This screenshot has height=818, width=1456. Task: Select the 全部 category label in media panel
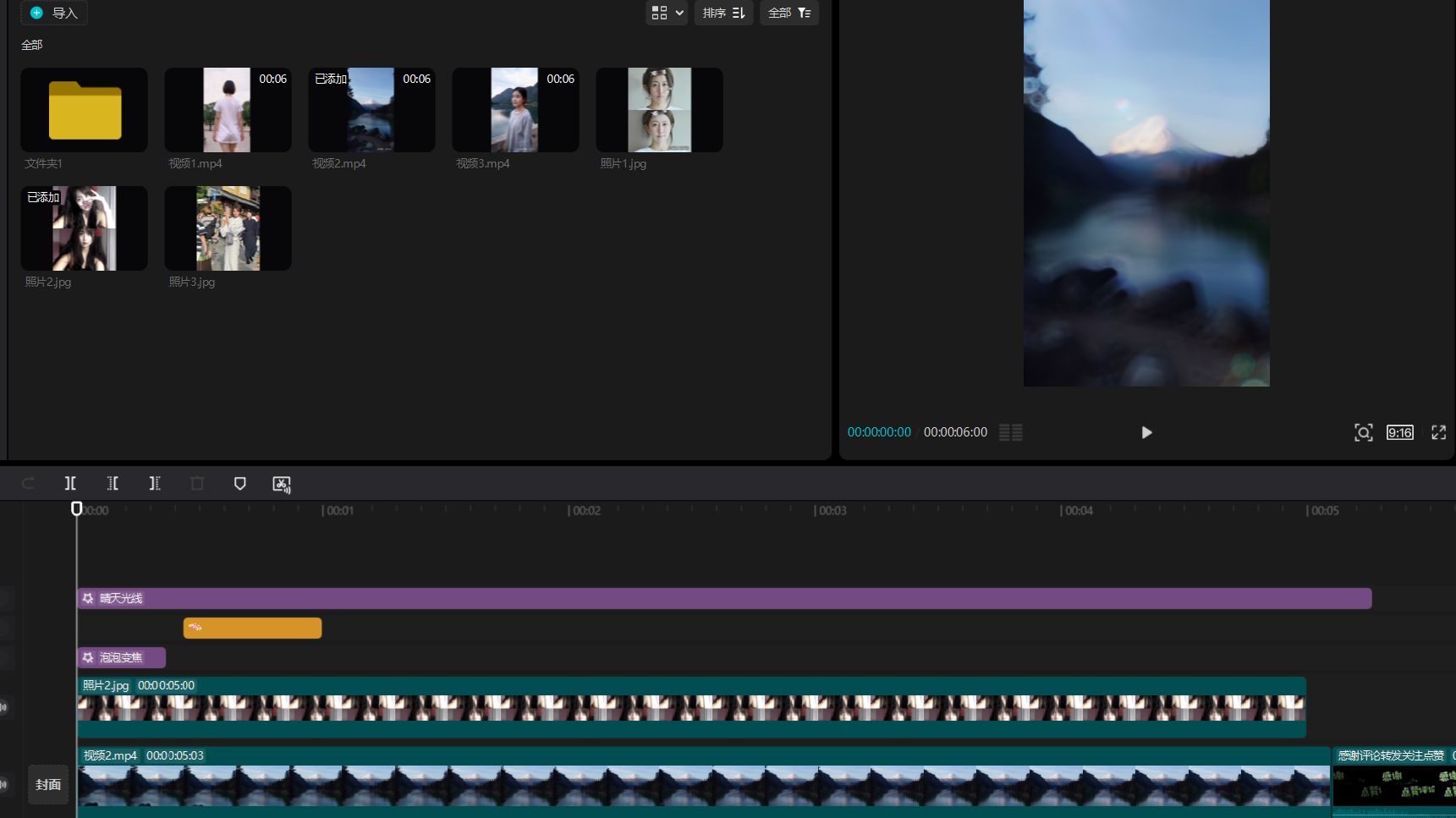click(32, 45)
